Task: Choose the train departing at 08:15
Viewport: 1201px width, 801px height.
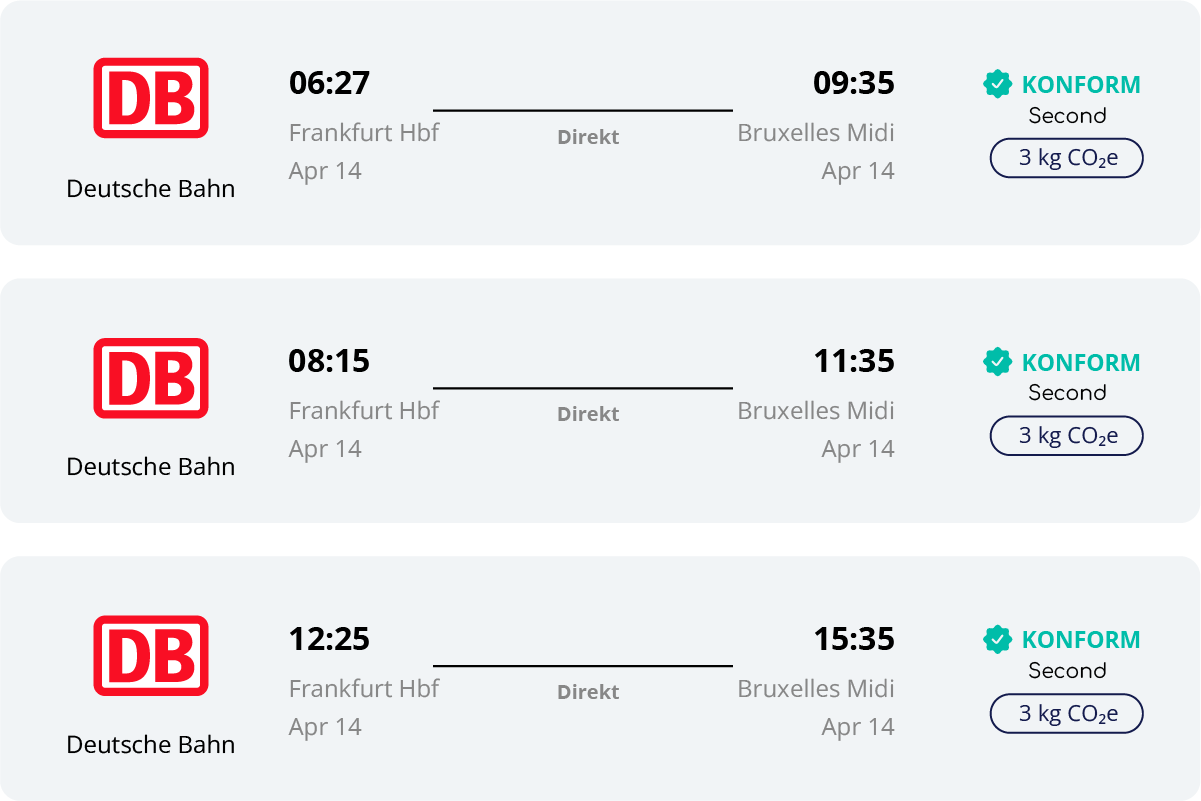Action: 600,400
